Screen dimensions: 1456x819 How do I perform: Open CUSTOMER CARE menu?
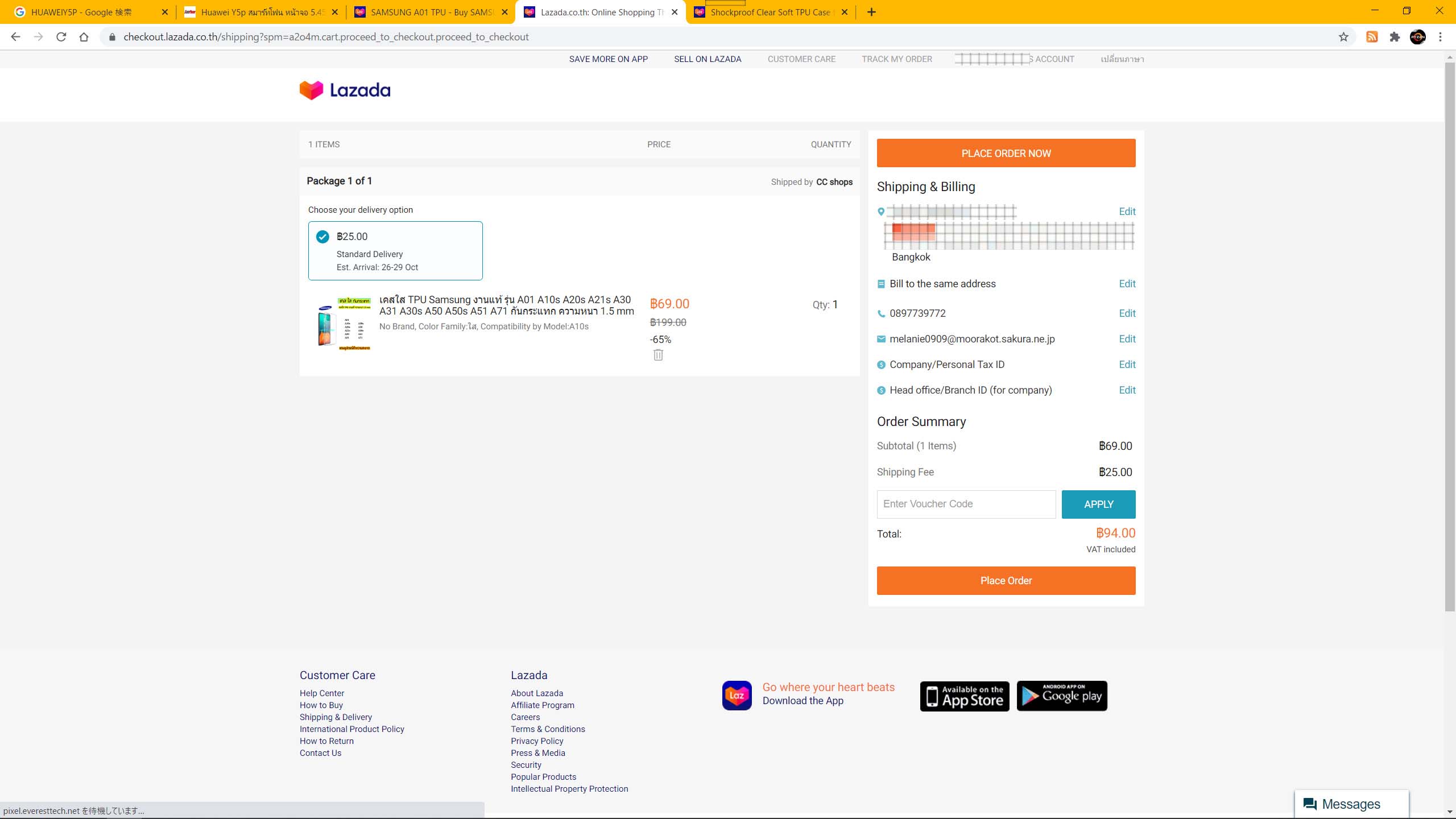(801, 59)
